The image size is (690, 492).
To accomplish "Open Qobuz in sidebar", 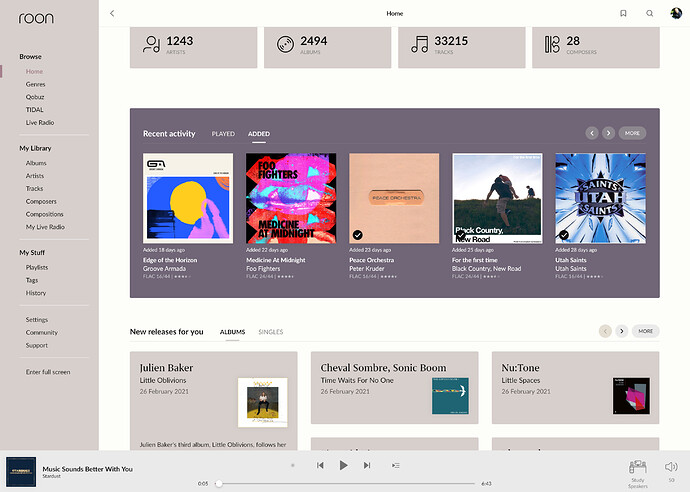I will pos(35,97).
